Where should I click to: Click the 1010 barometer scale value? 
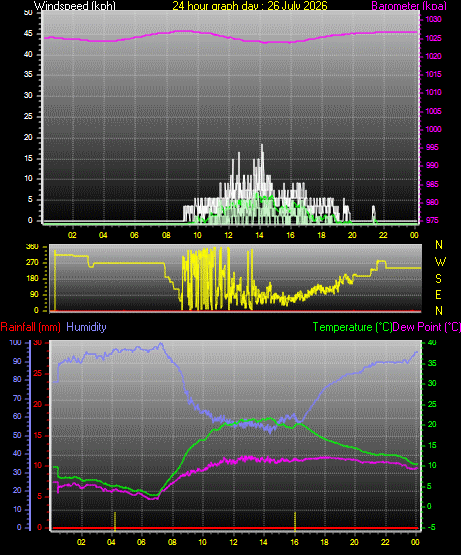tap(433, 92)
